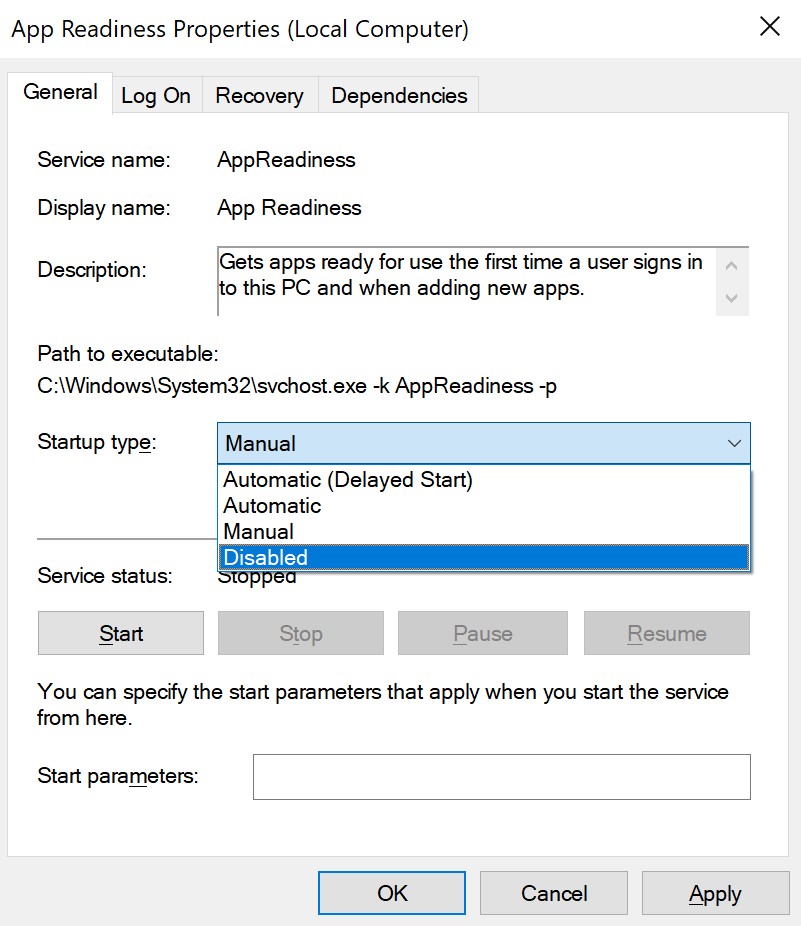The height and width of the screenshot is (926, 801).
Task: Dismiss the dialog with Cancel
Action: [x=553, y=893]
